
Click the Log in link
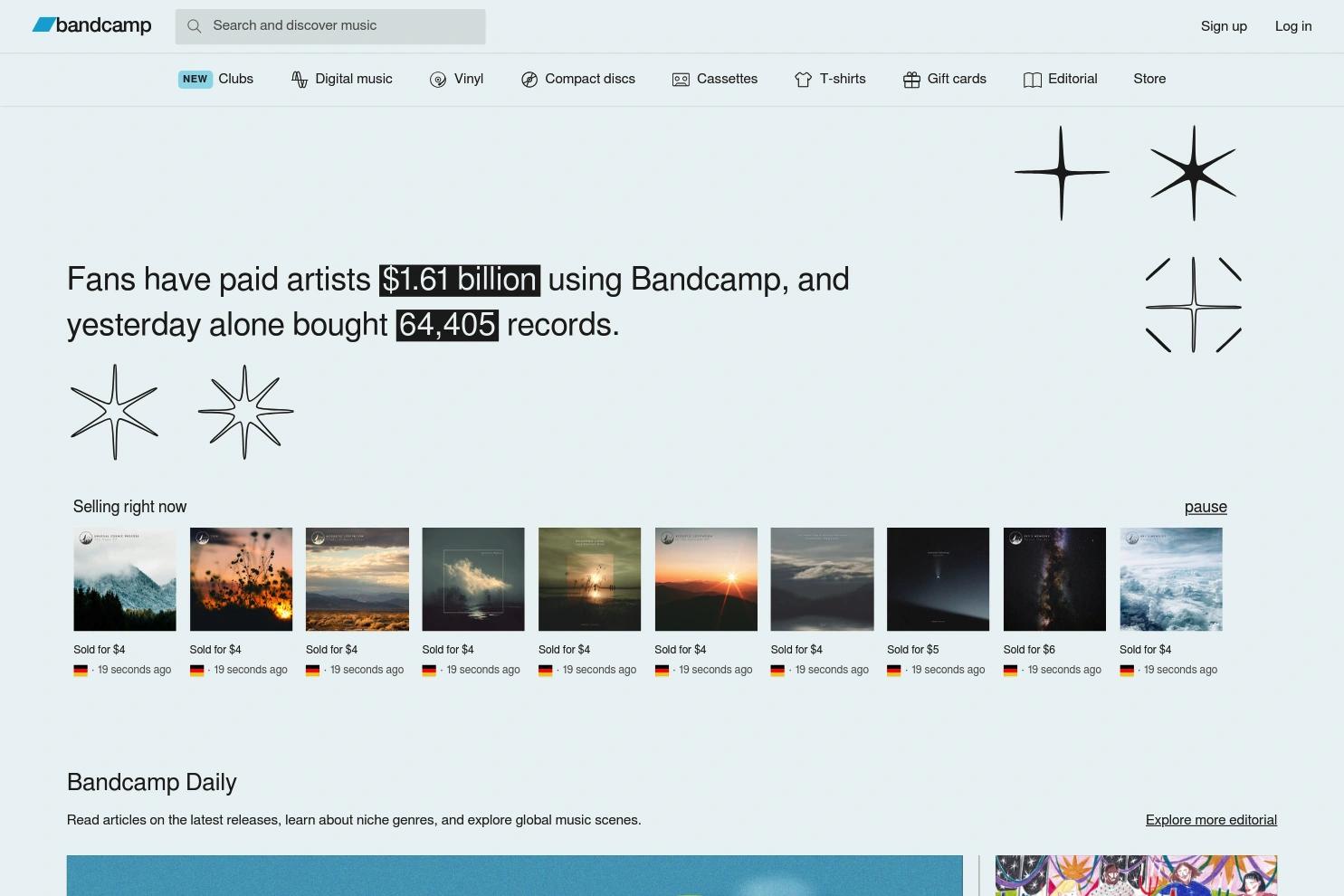pyautogui.click(x=1293, y=26)
